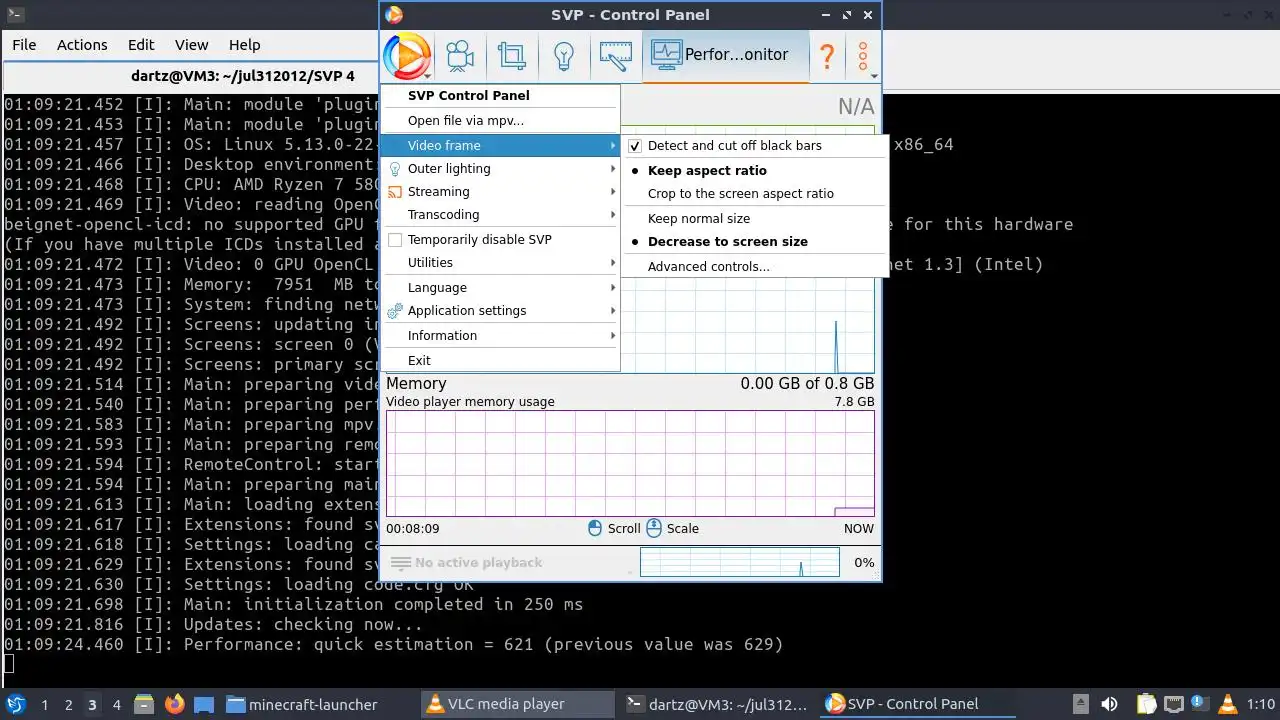The height and width of the screenshot is (720, 1280).
Task: Open File menu in terminal window
Action: click(x=24, y=45)
